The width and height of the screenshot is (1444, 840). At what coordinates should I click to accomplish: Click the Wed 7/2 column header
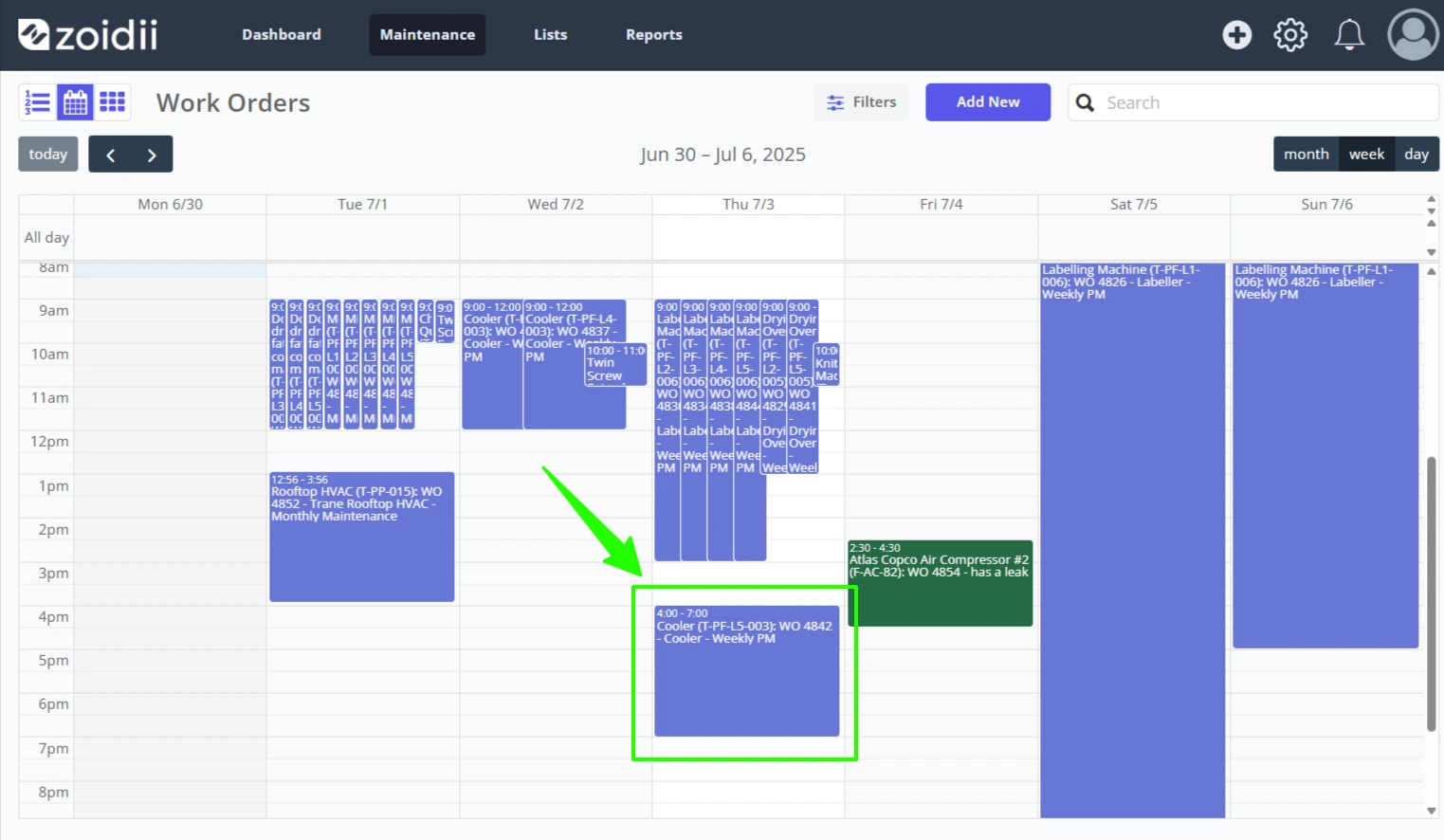pyautogui.click(x=556, y=204)
